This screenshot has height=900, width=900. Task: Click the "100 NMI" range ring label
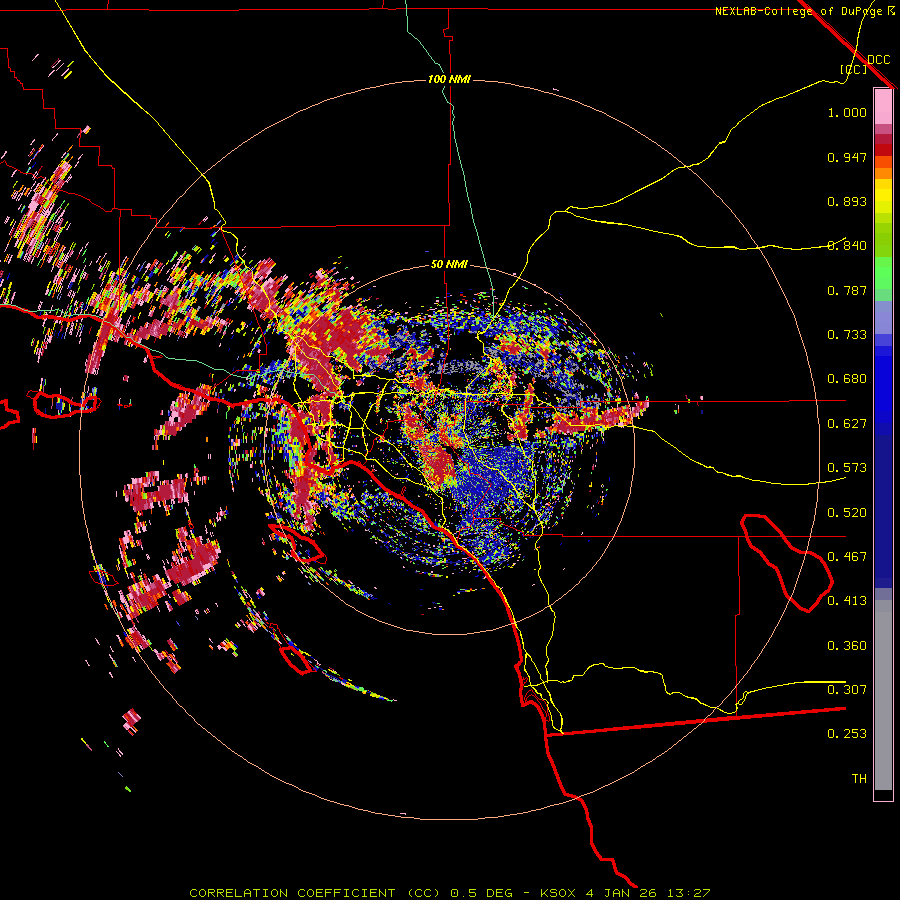(x=449, y=79)
